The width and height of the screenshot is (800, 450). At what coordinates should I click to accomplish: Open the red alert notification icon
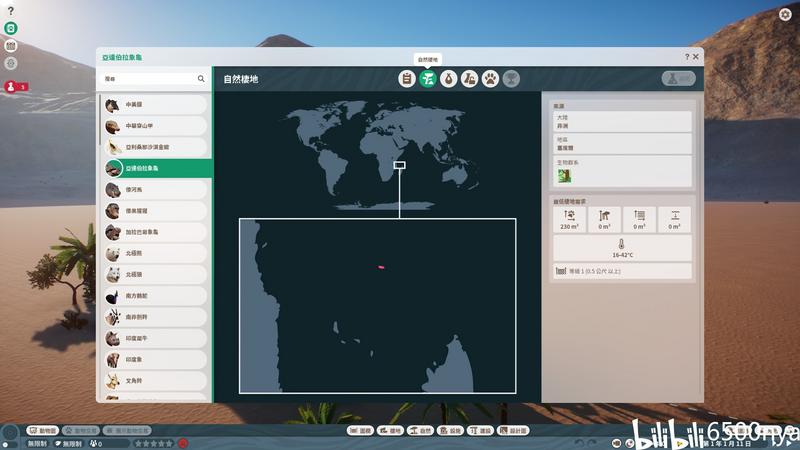(x=11, y=87)
